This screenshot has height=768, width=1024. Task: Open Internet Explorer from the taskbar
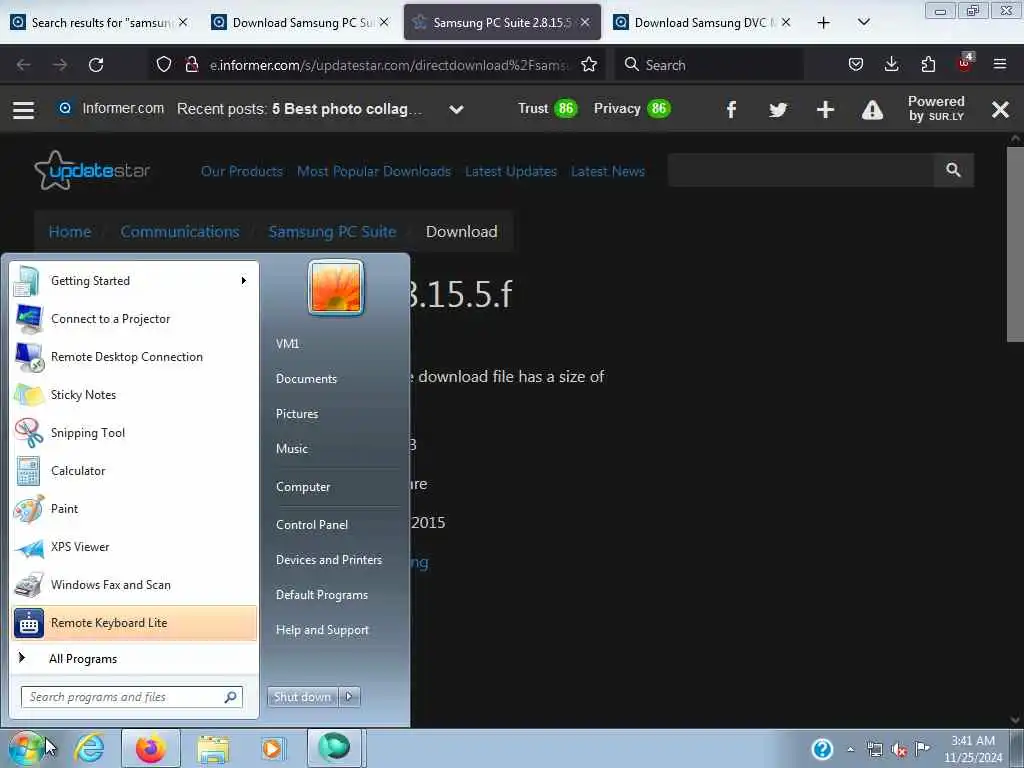(89, 748)
